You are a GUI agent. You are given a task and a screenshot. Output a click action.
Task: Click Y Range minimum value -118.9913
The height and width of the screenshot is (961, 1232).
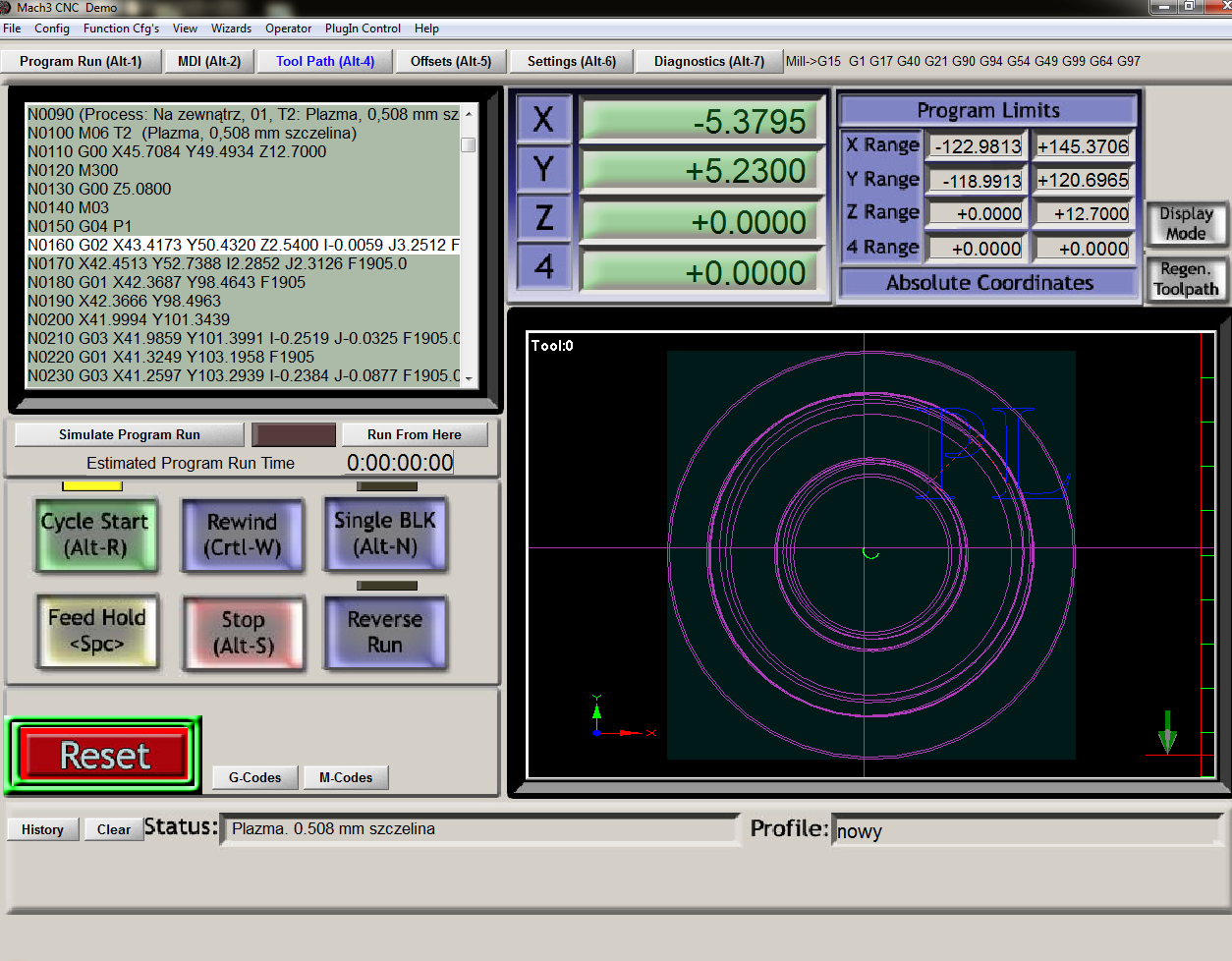(978, 181)
